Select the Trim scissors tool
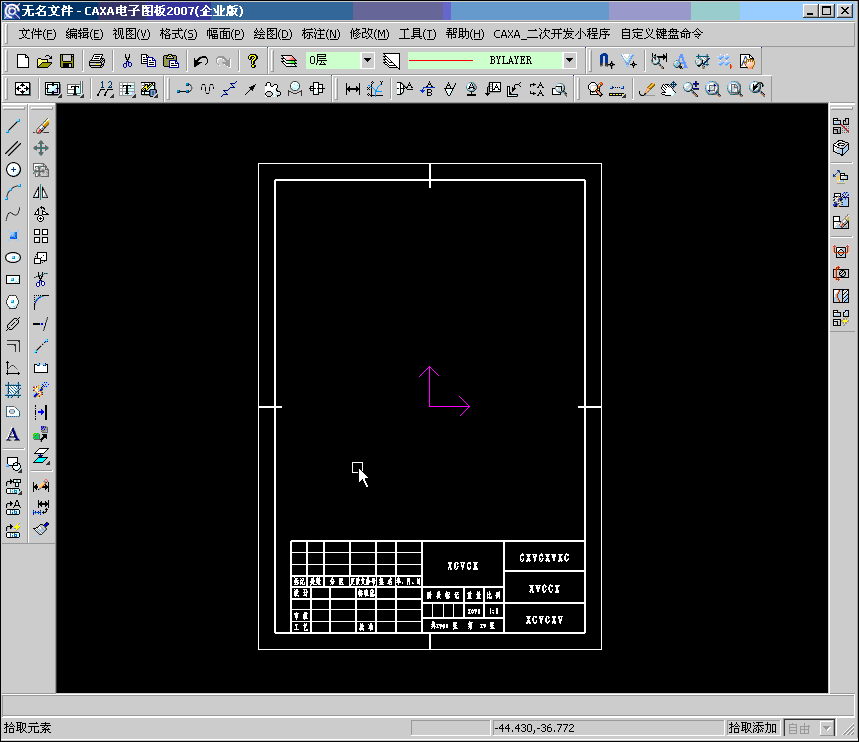This screenshot has width=859, height=742. click(41, 279)
